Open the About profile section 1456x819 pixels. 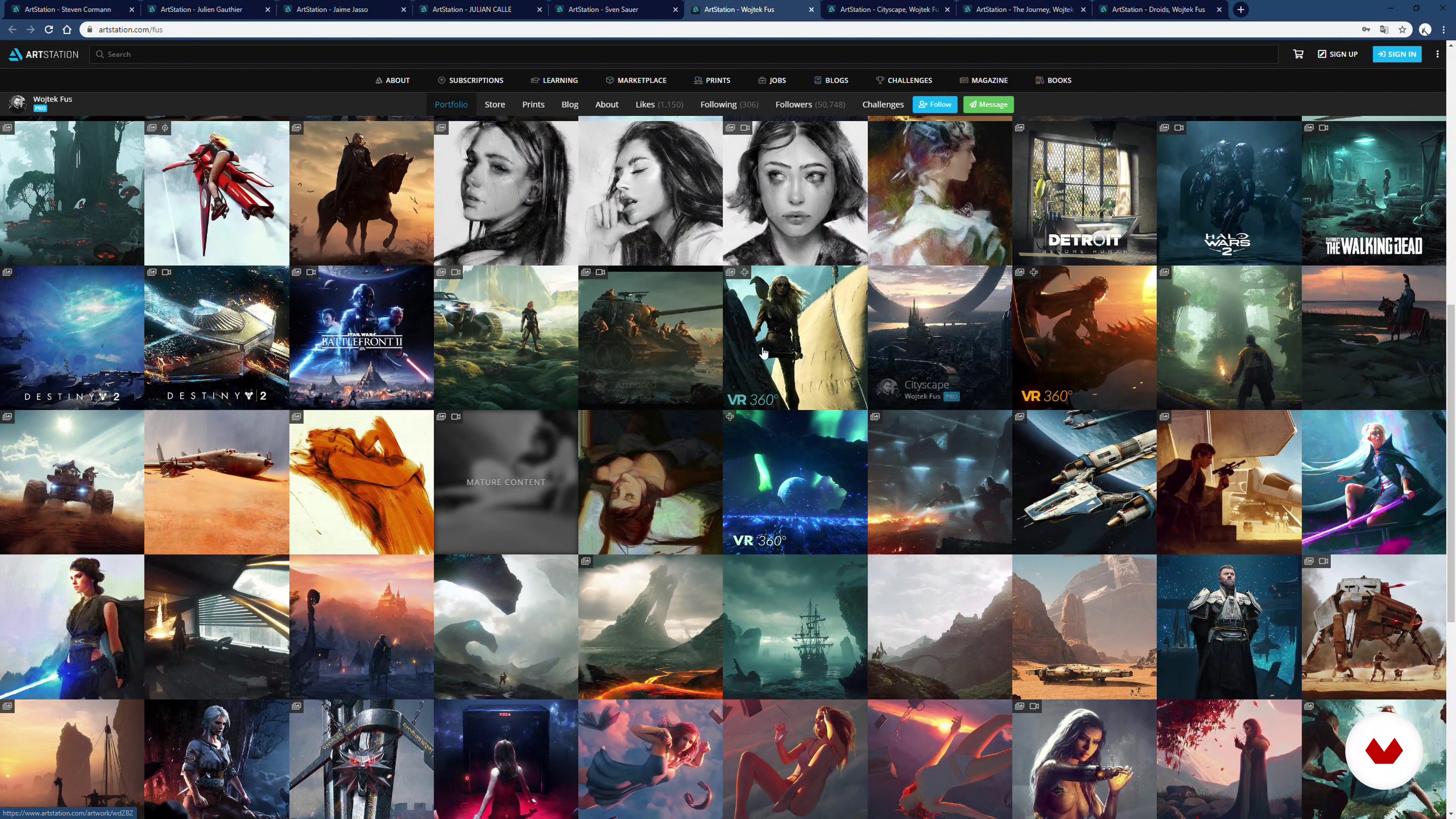point(607,105)
